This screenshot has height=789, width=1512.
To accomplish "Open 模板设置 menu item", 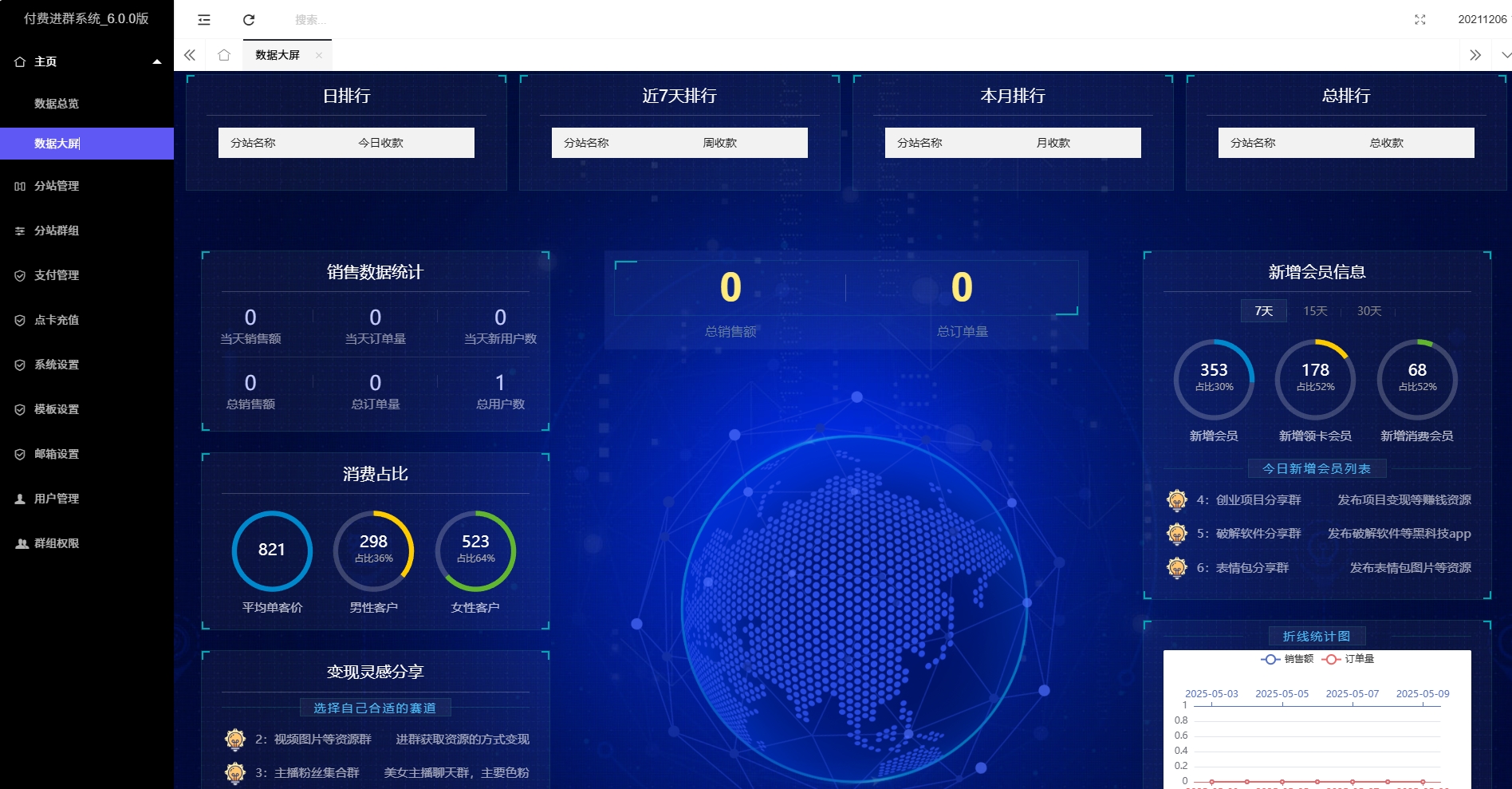I will click(x=57, y=409).
